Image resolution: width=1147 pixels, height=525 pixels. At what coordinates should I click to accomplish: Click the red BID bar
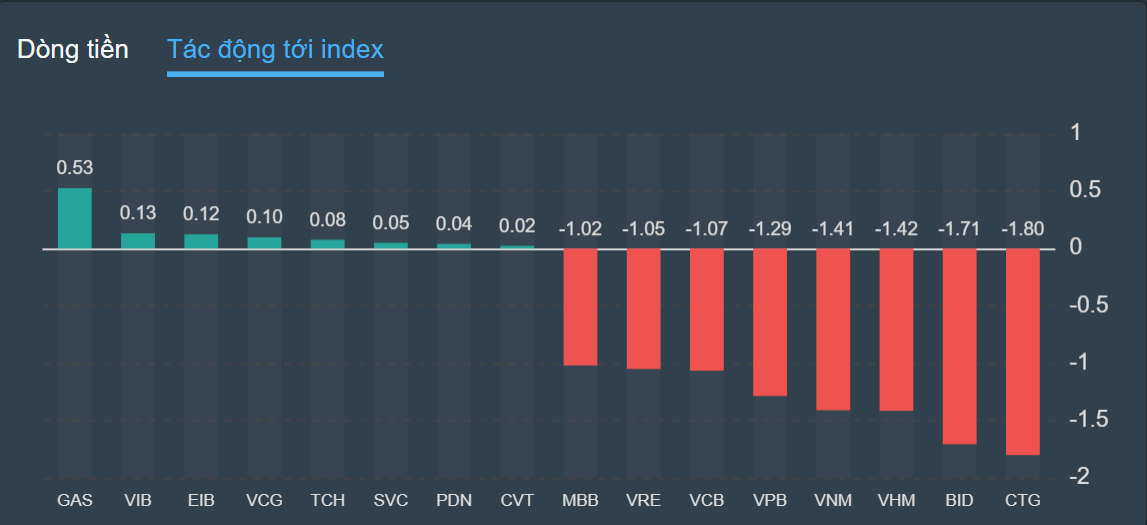click(x=960, y=346)
